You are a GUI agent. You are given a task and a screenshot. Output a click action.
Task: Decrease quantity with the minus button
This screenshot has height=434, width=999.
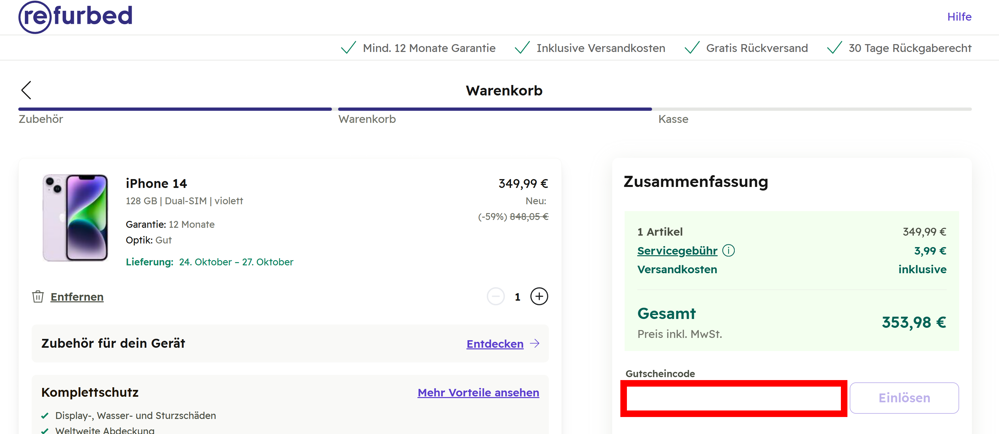click(496, 296)
